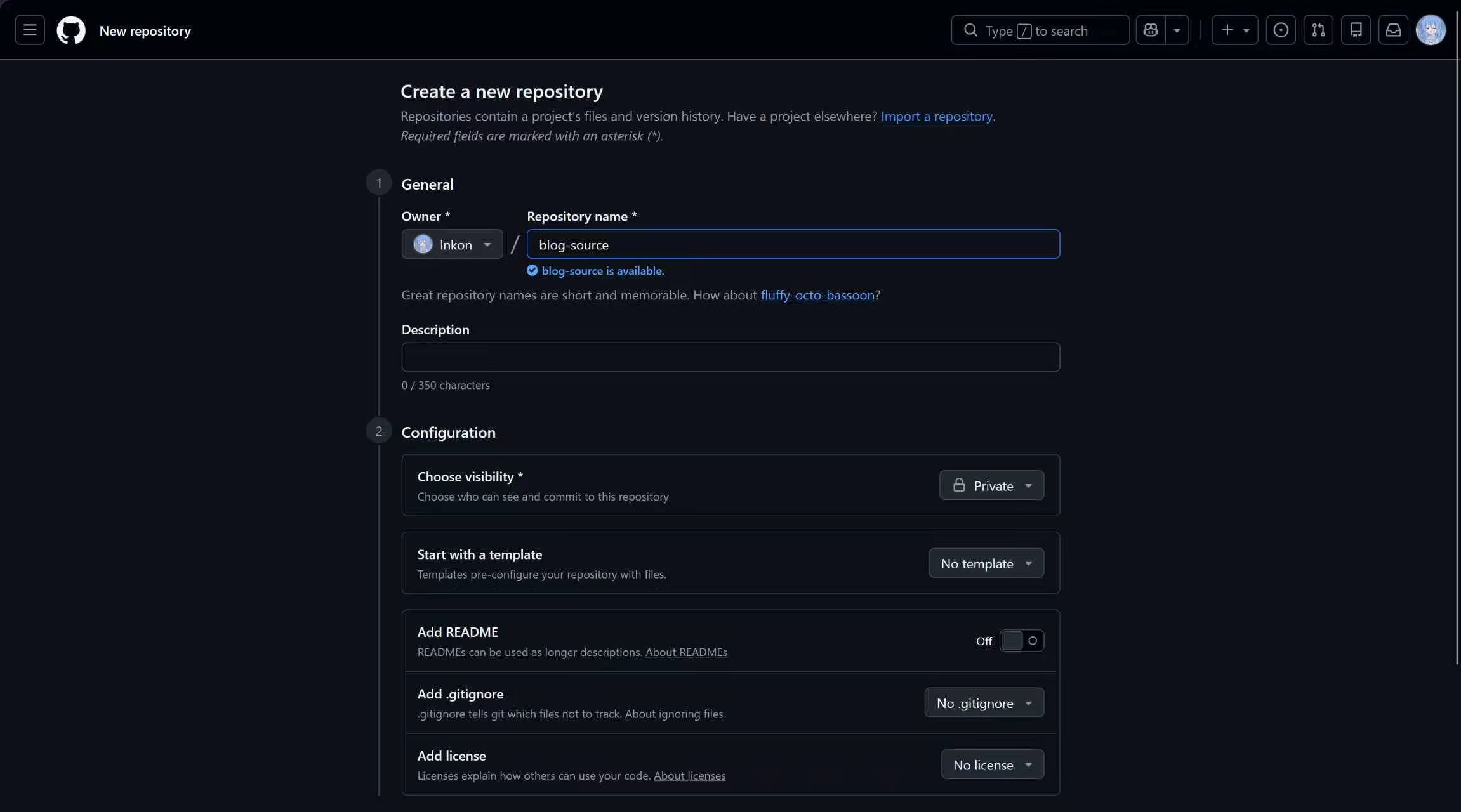Open the hamburger navigation menu
Screen dimensions: 1461x812
[30, 30]
